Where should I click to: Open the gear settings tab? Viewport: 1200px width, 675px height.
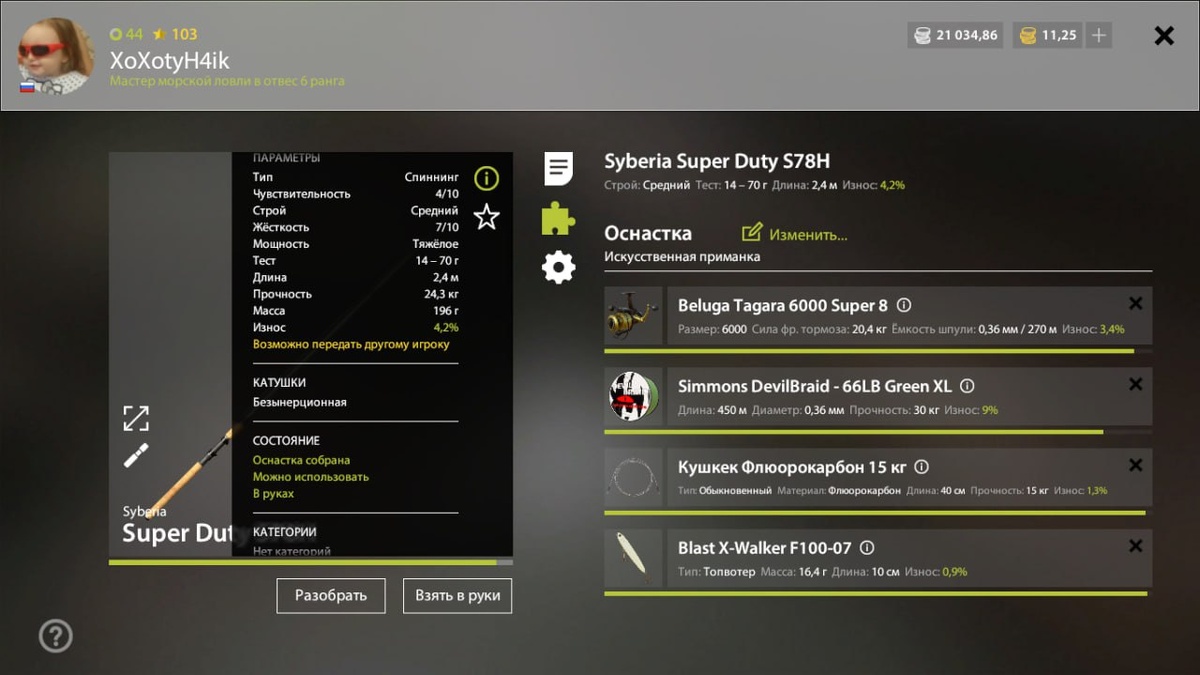(x=558, y=267)
